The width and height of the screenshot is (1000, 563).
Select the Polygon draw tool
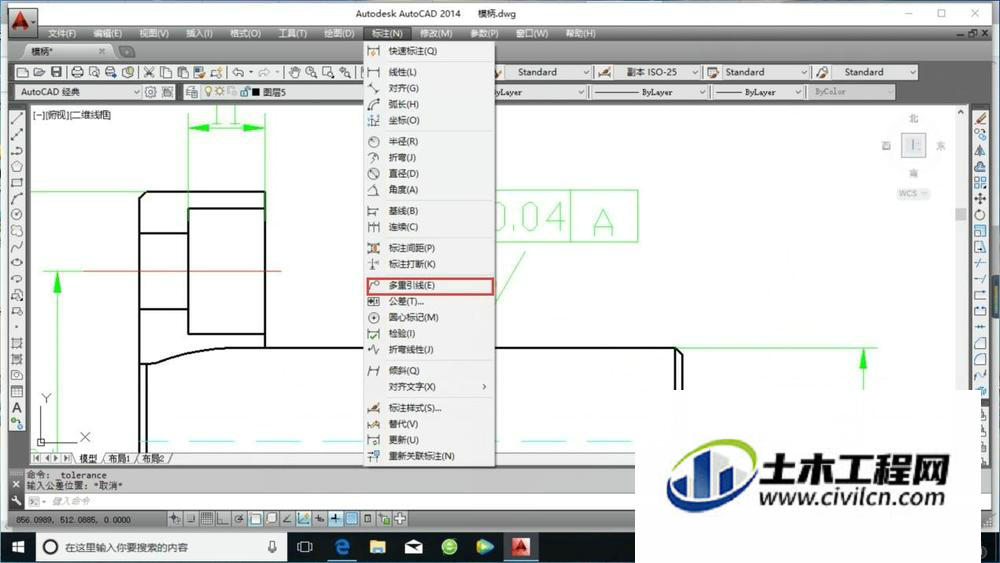pyautogui.click(x=17, y=166)
